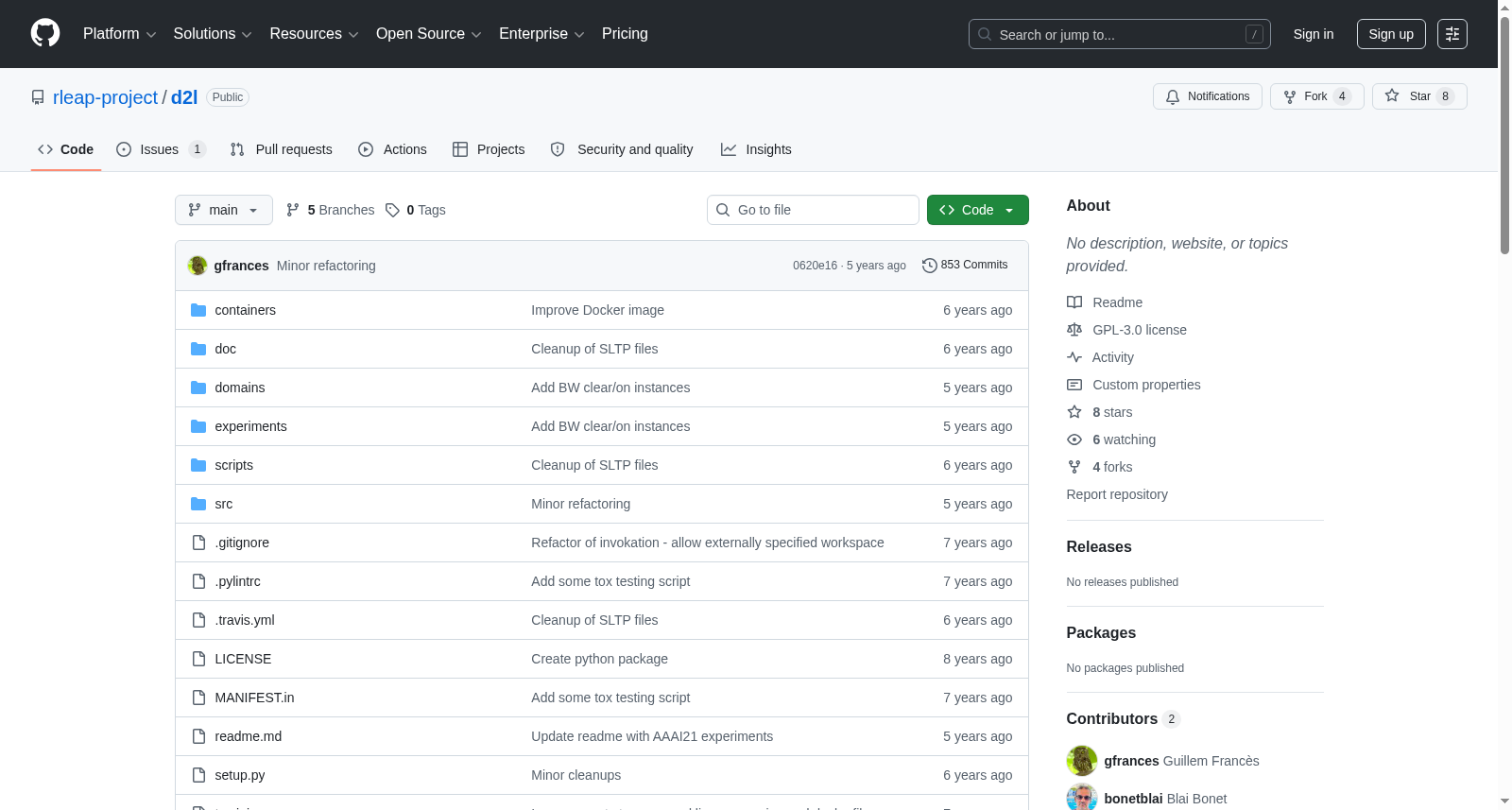
Task: Expand the Platform menu
Action: click(120, 34)
